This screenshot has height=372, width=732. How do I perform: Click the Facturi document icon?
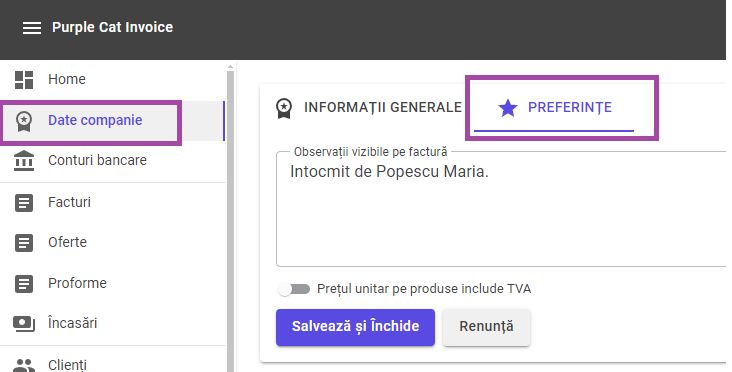pyautogui.click(x=24, y=203)
